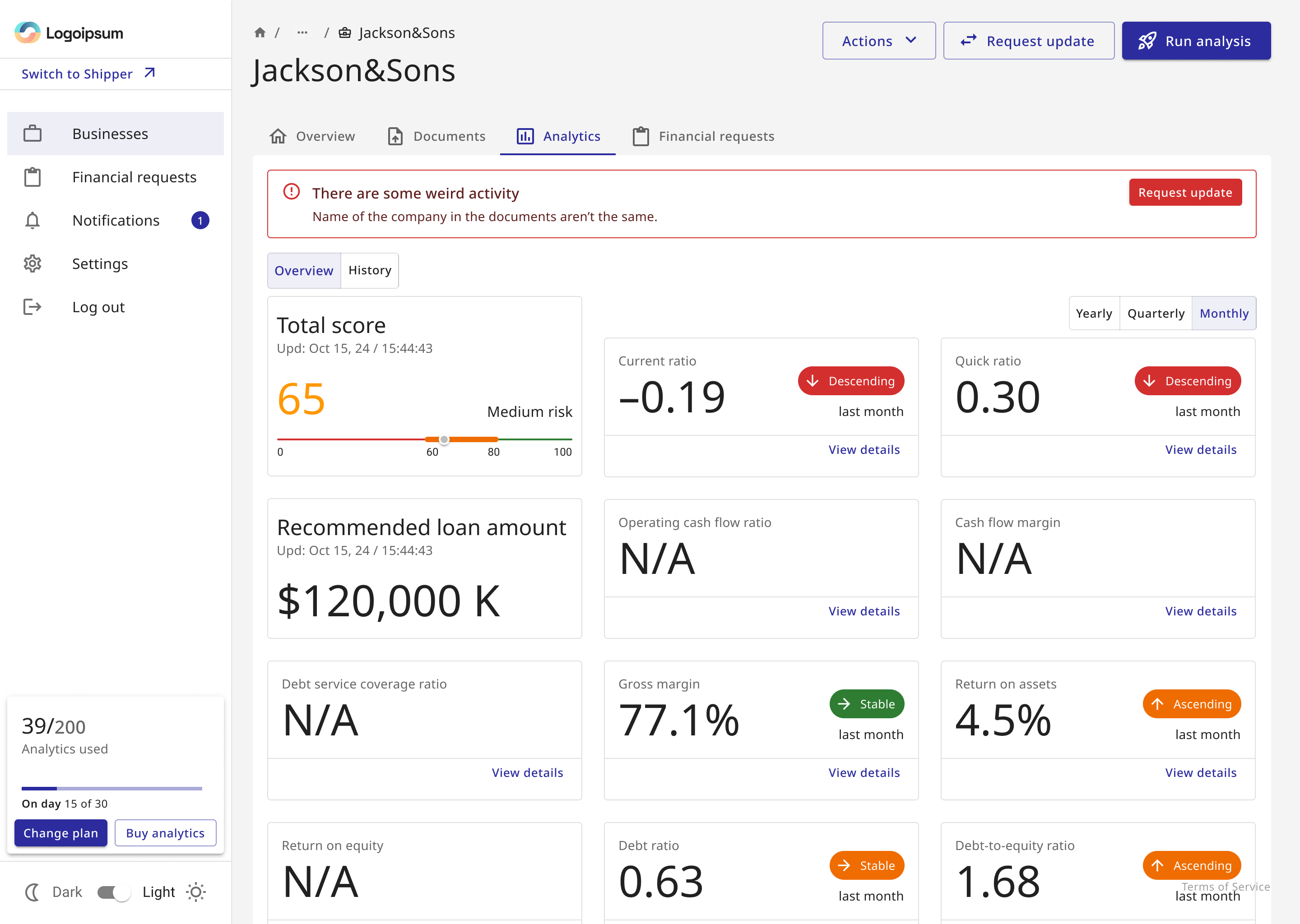Expand the breadcrumb ellipsis
The height and width of the screenshot is (924, 1300).
click(x=302, y=32)
